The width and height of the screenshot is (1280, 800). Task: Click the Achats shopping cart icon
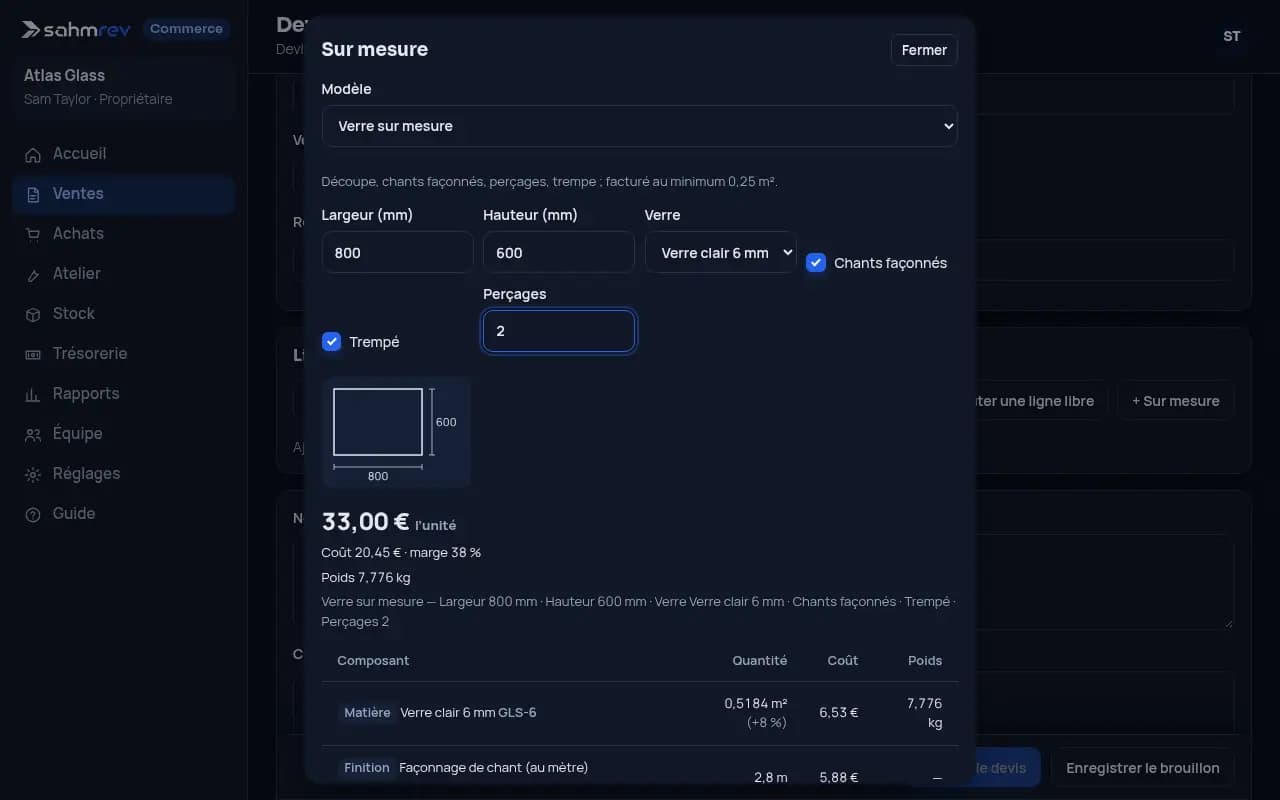(33, 234)
